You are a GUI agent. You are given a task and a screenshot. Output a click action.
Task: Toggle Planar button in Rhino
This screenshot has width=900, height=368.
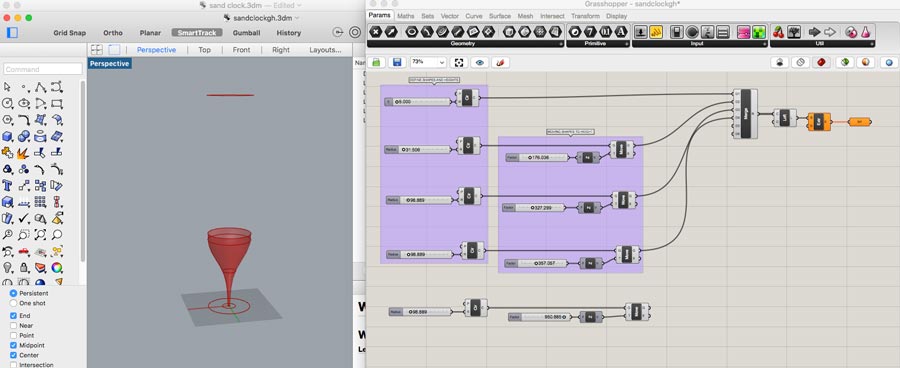point(150,33)
